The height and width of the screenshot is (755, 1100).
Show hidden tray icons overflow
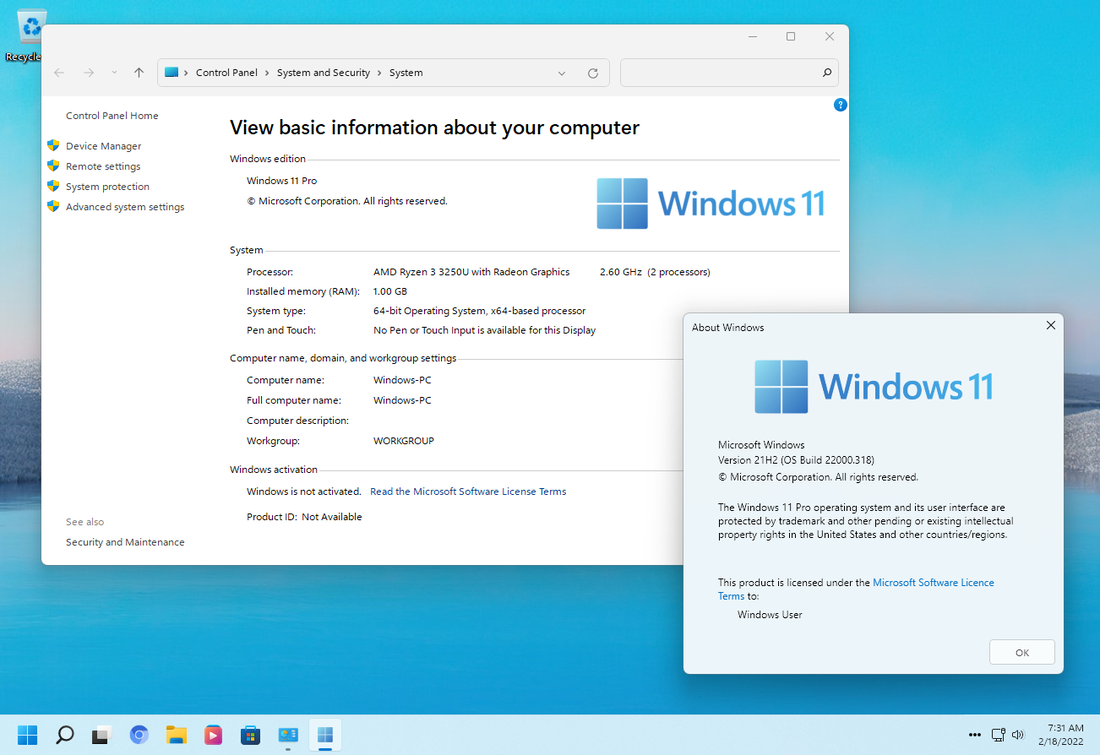[x=974, y=735]
